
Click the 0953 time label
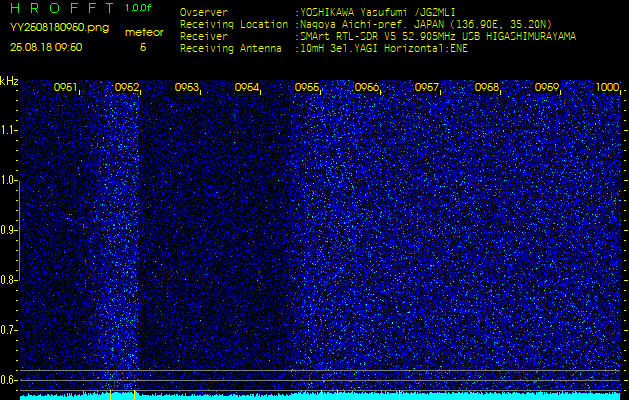[x=187, y=87]
